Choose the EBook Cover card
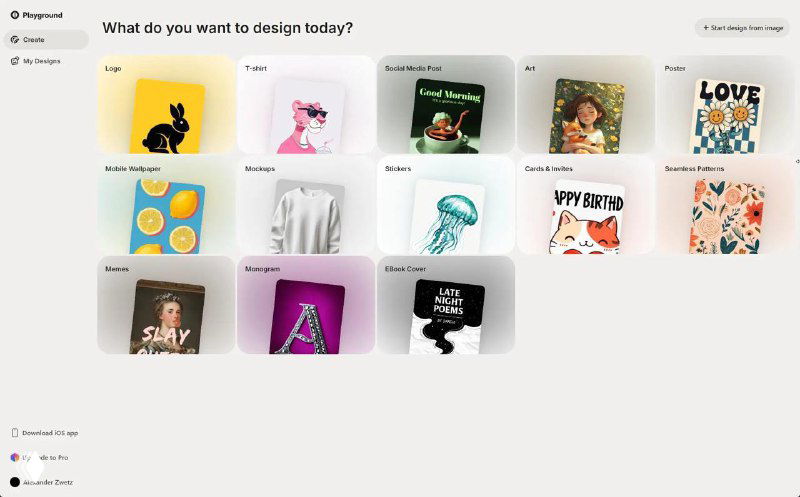 (446, 305)
